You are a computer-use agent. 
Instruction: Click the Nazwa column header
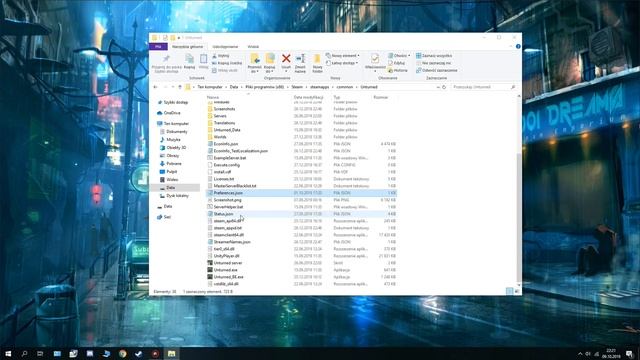[213, 98]
